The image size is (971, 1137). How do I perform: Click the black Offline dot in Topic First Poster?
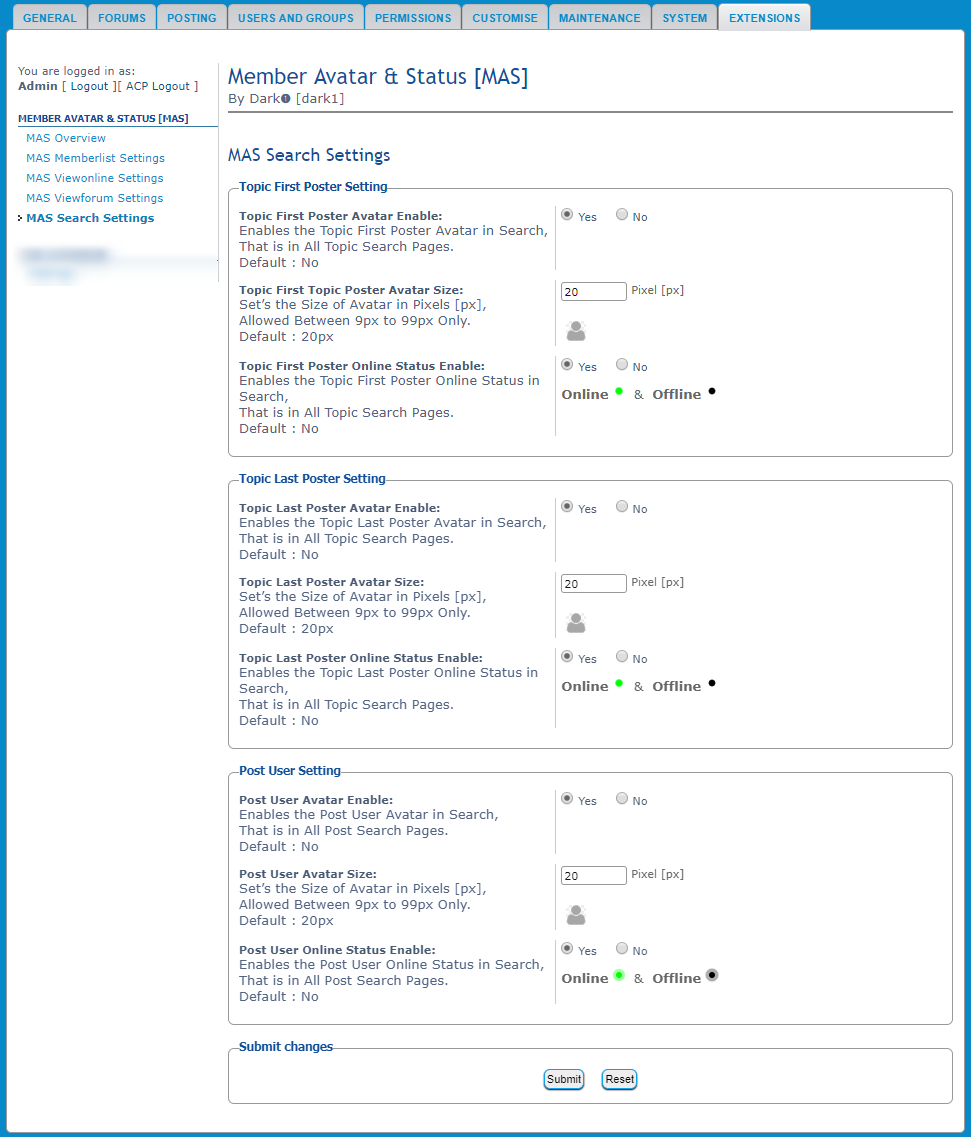[712, 391]
